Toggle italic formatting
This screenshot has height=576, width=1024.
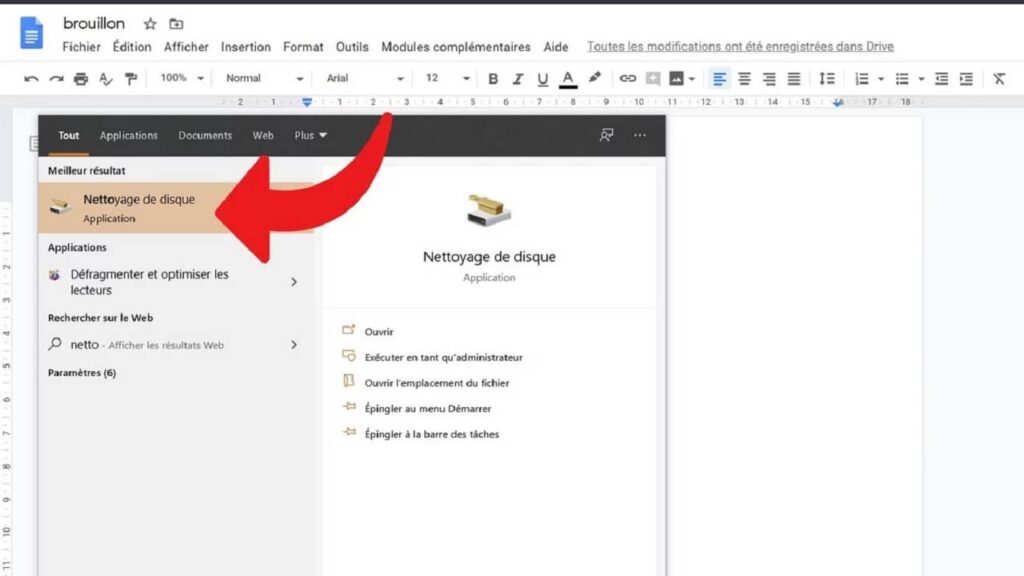click(x=518, y=79)
